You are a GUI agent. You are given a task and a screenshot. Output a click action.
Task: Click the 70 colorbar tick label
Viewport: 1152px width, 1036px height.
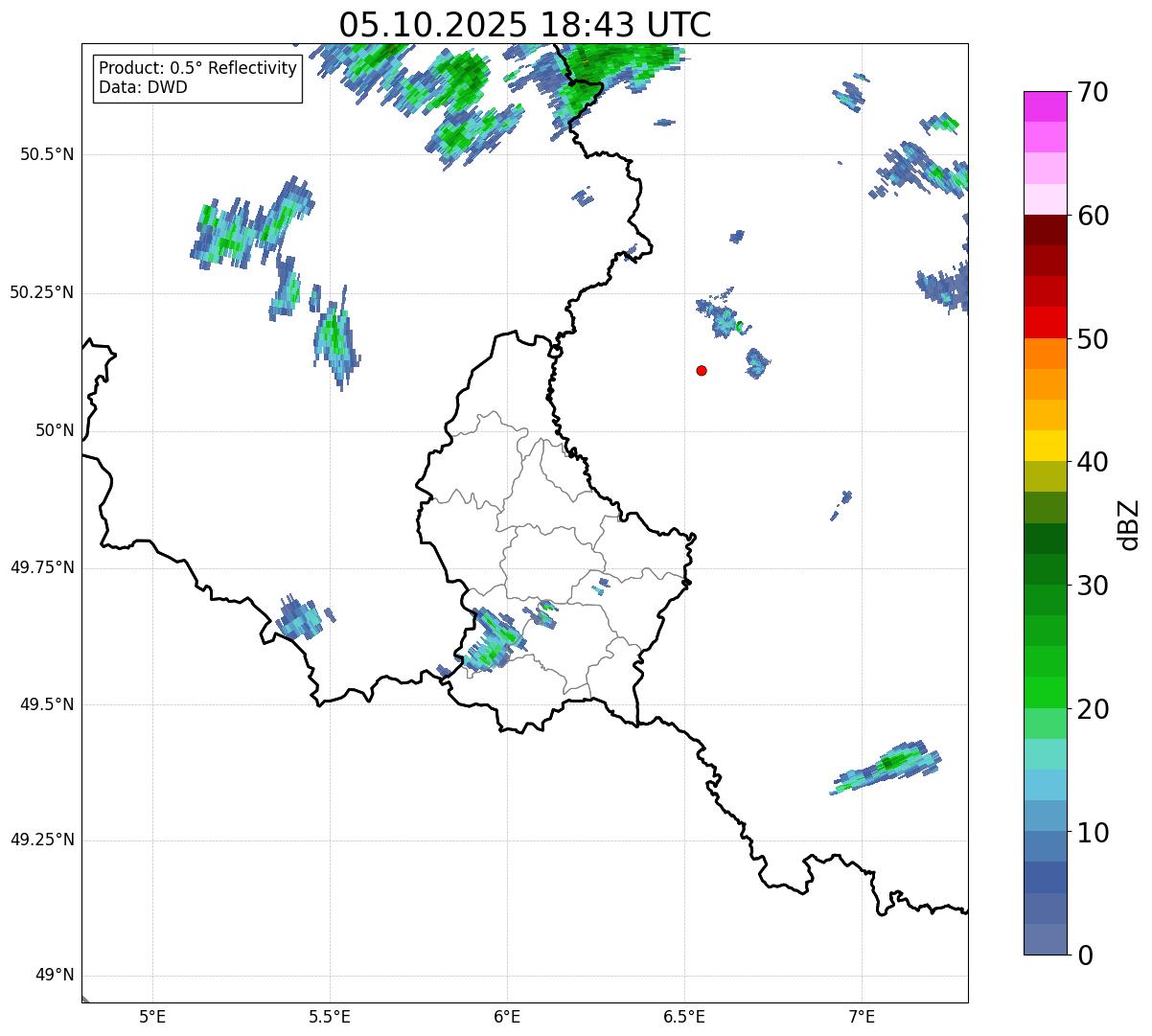click(1092, 93)
